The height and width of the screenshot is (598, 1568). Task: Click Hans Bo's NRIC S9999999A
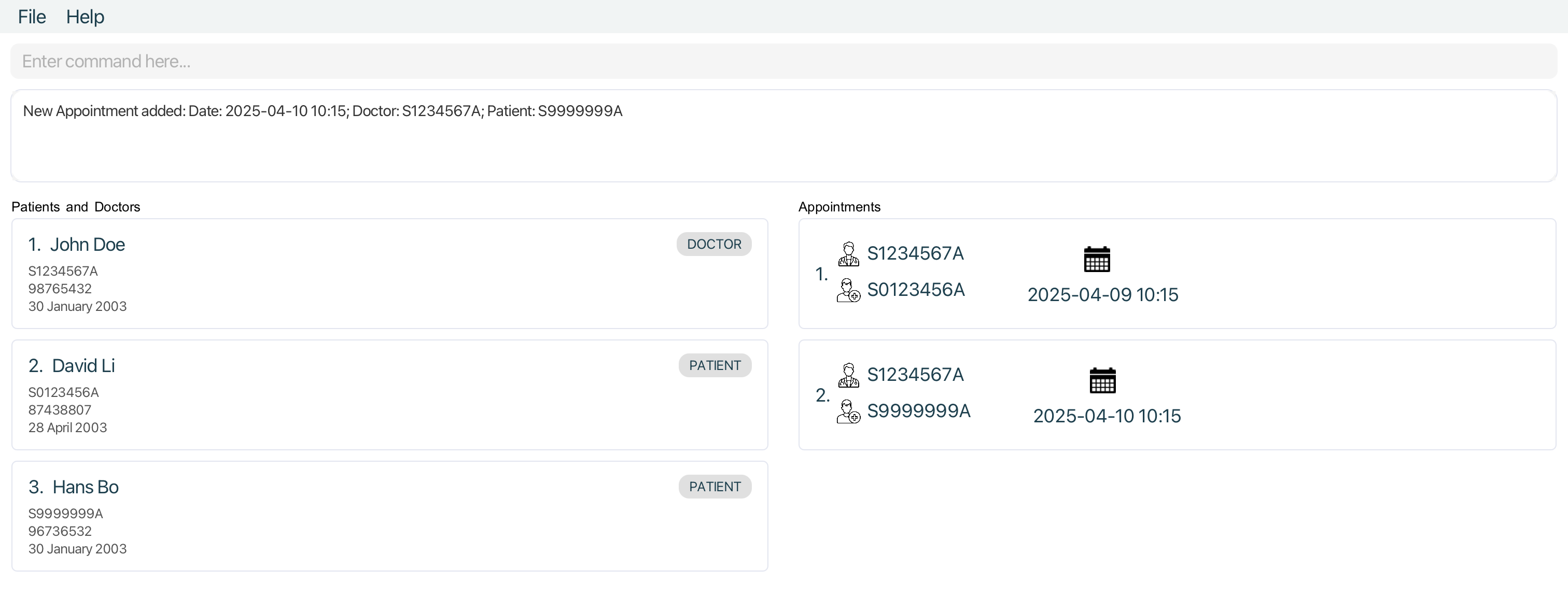point(66,513)
